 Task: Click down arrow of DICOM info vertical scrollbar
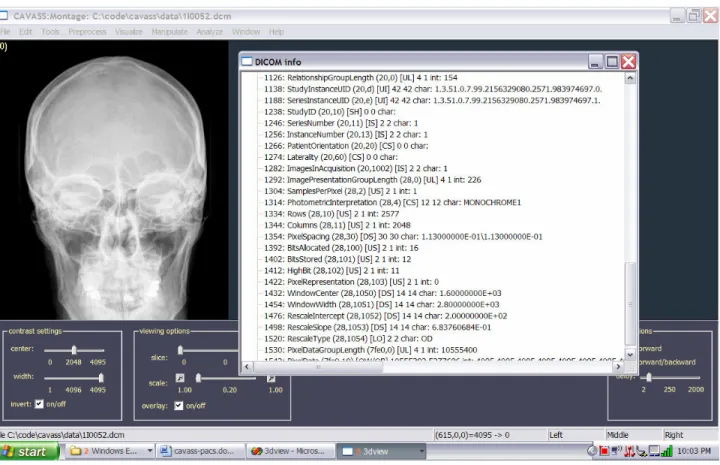pyautogui.click(x=630, y=354)
